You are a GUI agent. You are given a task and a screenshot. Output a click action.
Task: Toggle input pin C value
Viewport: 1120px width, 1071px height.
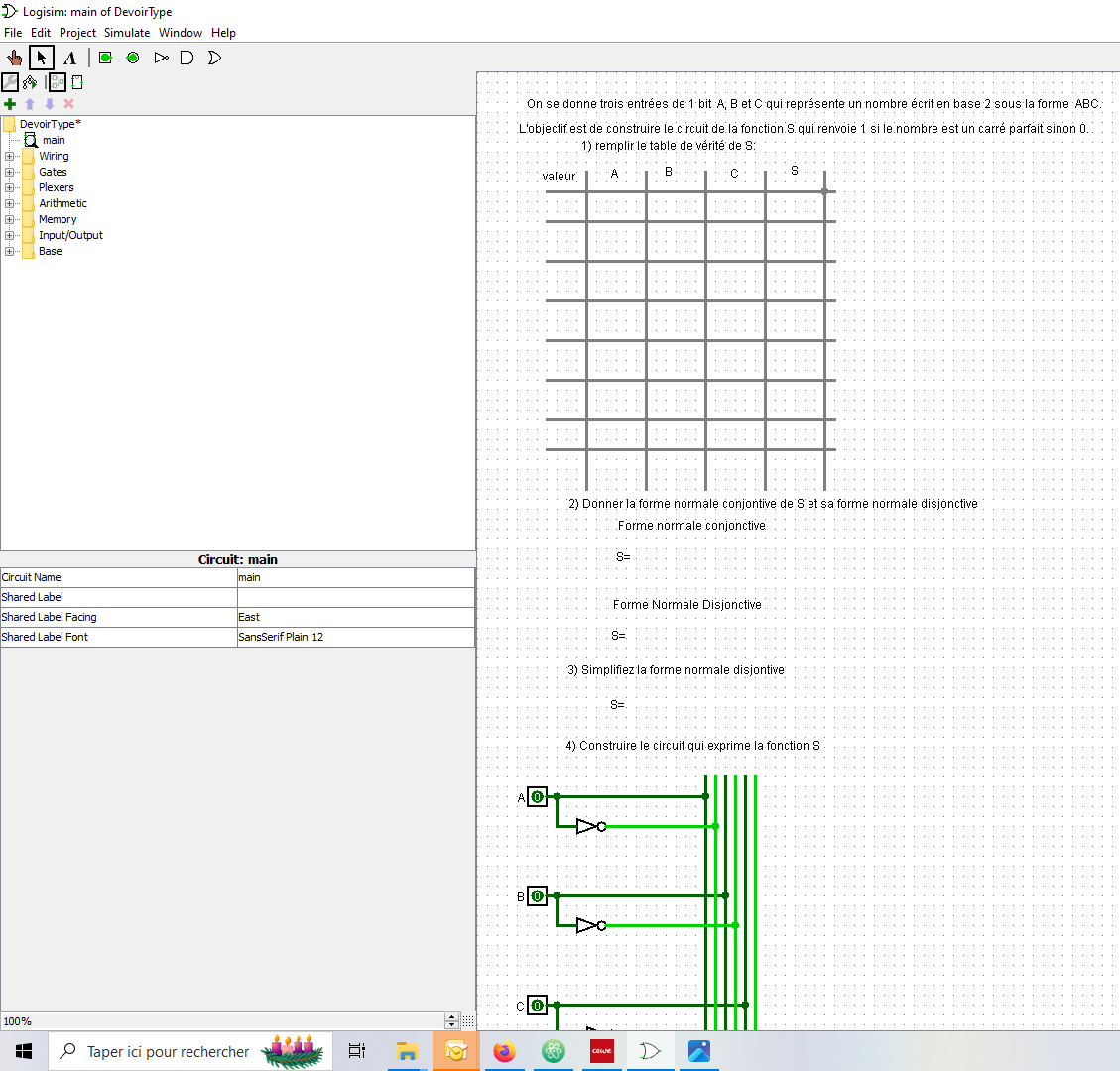click(537, 1005)
